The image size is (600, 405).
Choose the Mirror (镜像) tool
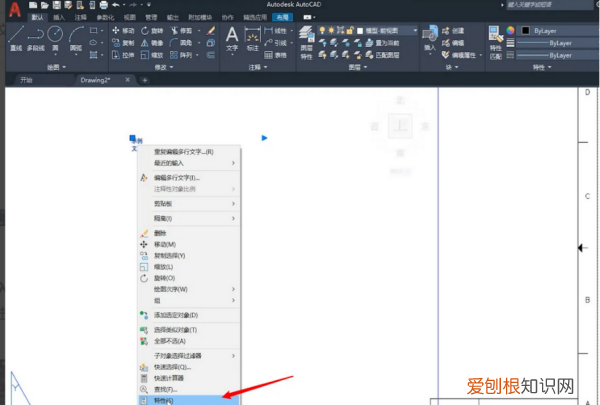pyautogui.click(x=152, y=43)
